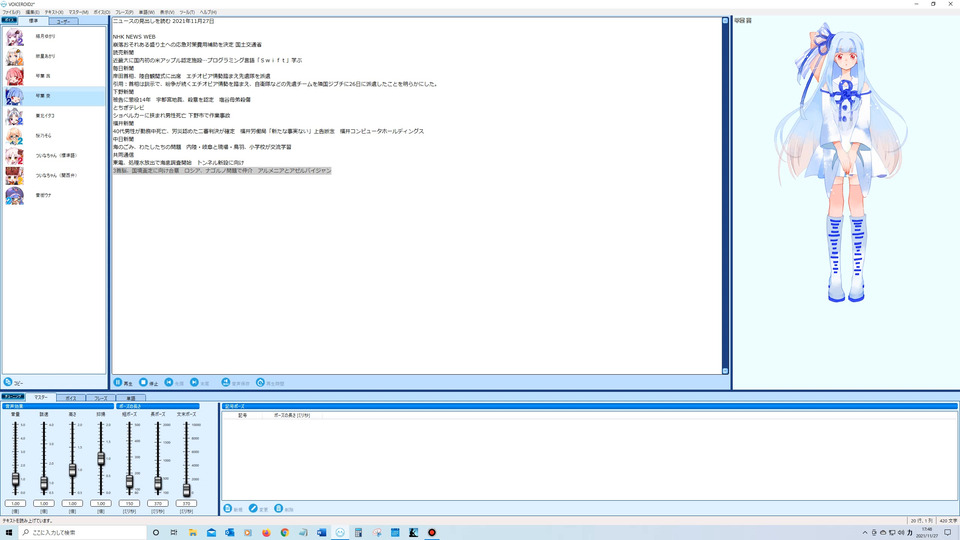Adjust the 短ポーズ slider
960x540 pixels.
129,481
